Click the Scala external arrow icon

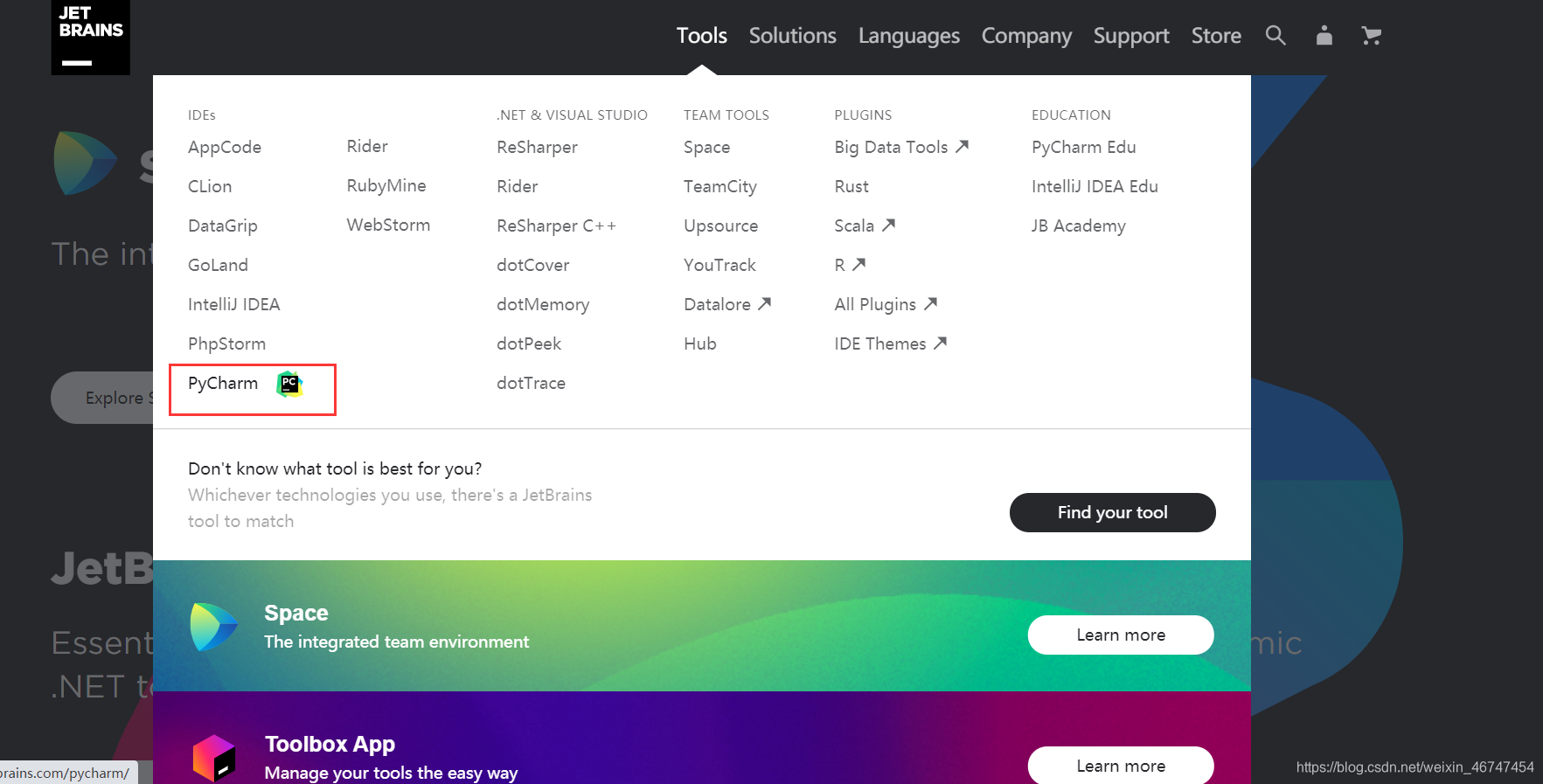[x=888, y=225]
